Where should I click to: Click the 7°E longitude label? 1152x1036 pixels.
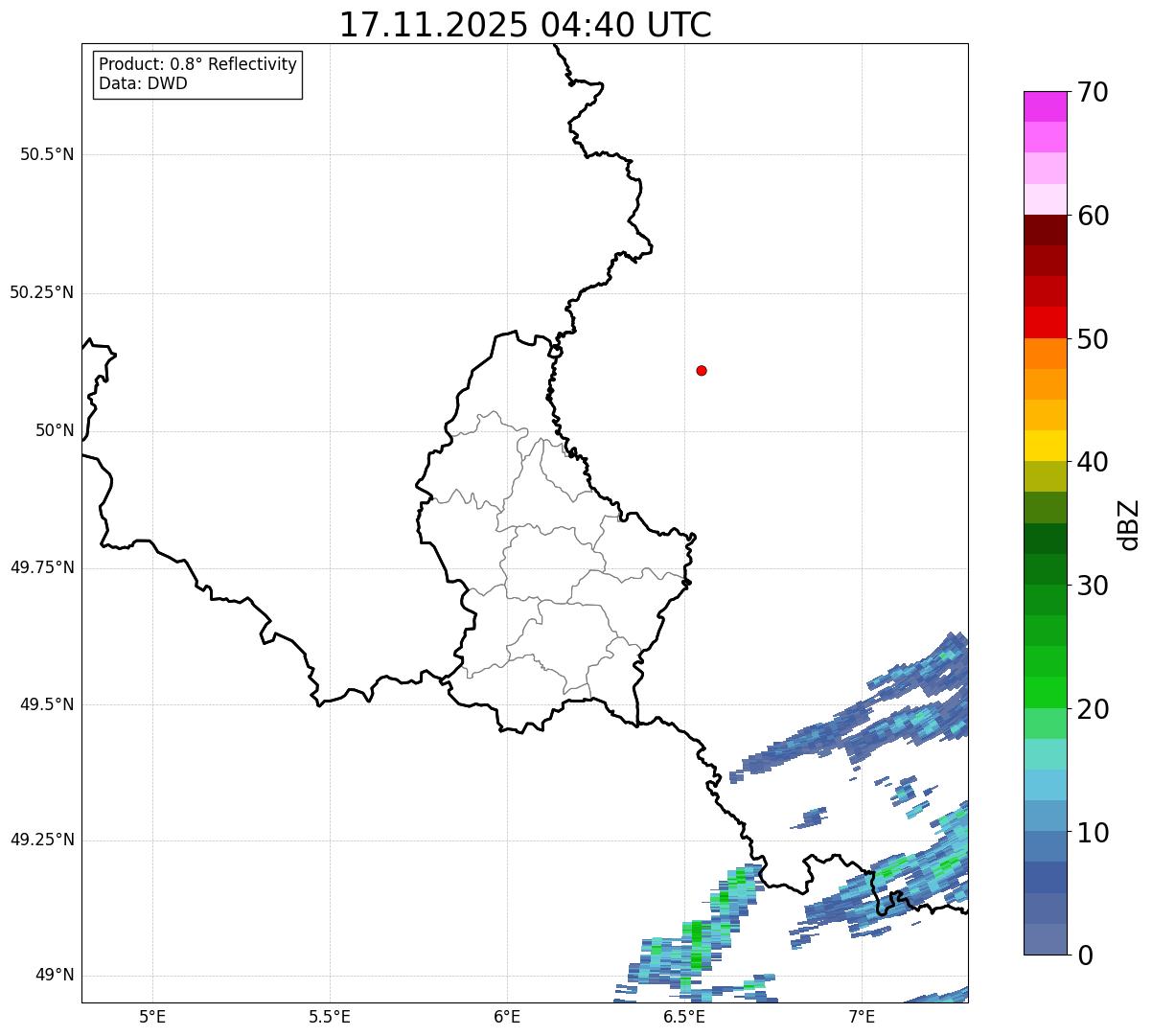(862, 1016)
